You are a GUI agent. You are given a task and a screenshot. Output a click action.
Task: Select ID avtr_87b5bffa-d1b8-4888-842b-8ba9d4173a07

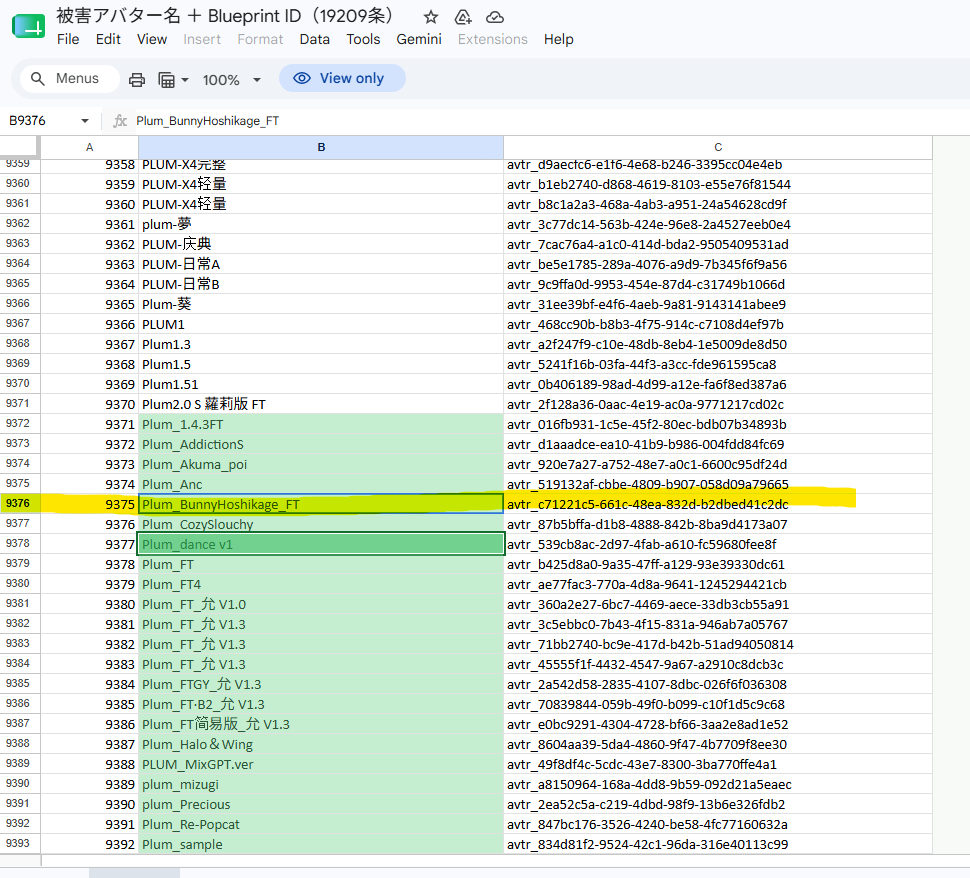[718, 524]
